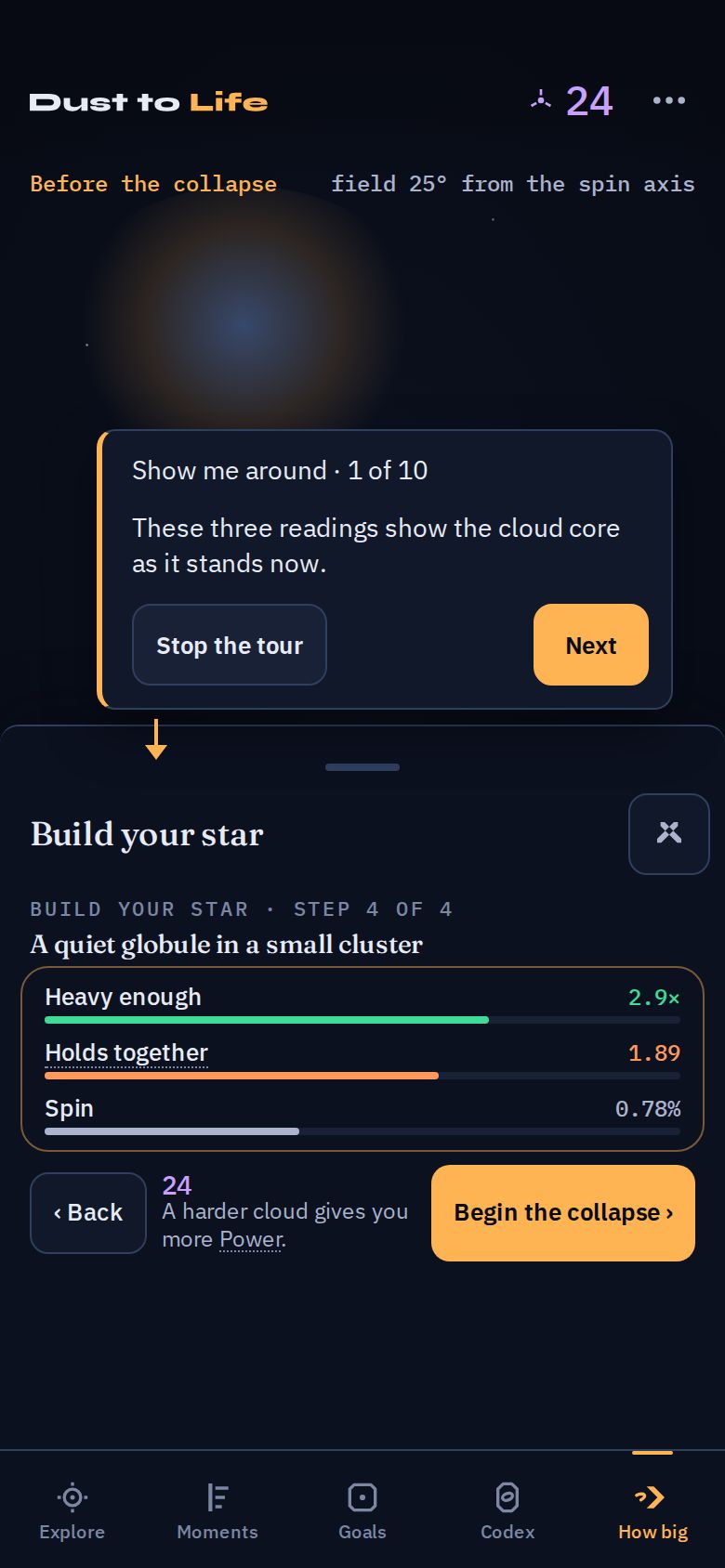The width and height of the screenshot is (725, 1568).
Task: Go to the Moments tab
Action: [x=217, y=1512]
